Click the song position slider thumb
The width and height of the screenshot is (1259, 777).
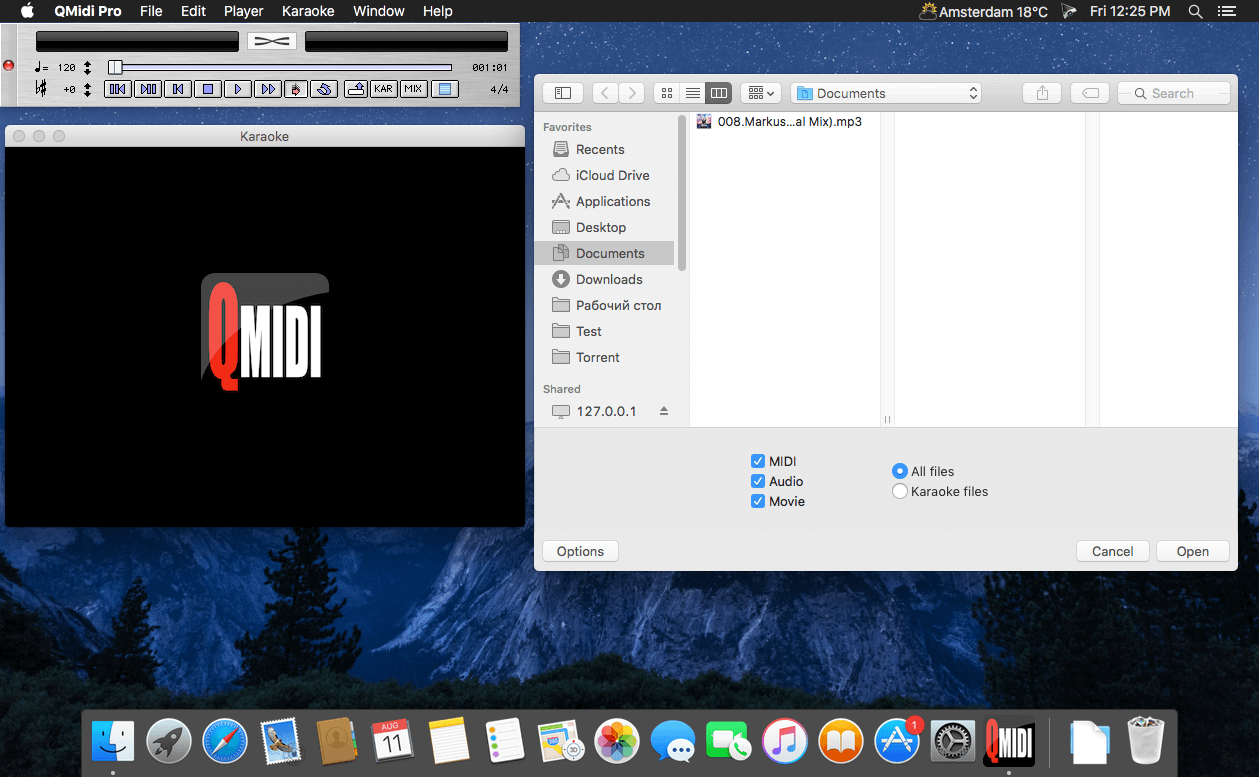115,67
